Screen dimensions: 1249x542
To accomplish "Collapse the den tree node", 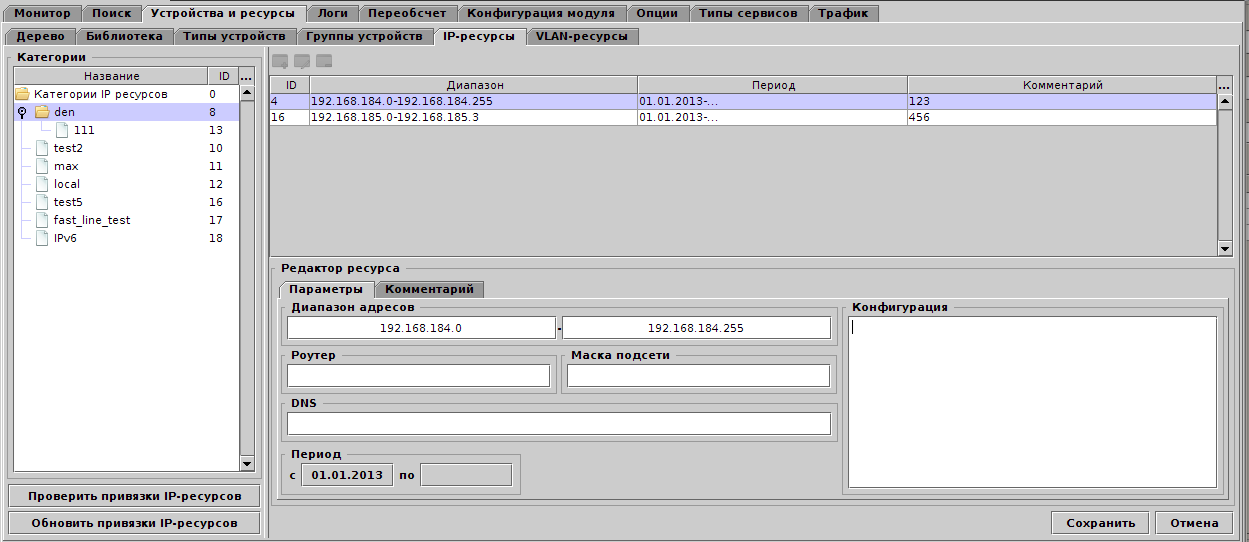I will coord(22,112).
